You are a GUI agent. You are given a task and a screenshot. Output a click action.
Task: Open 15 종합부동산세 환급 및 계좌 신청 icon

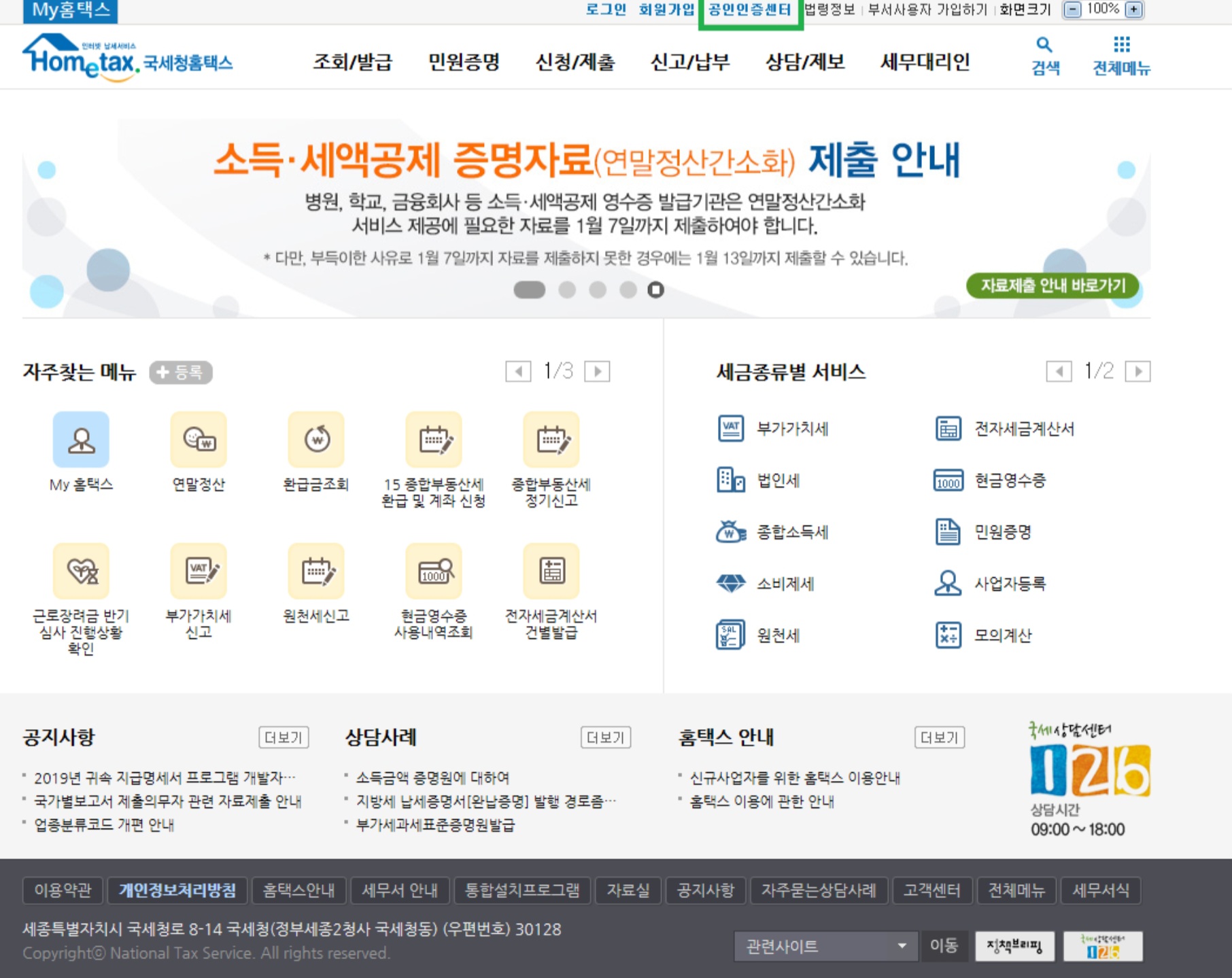click(434, 439)
